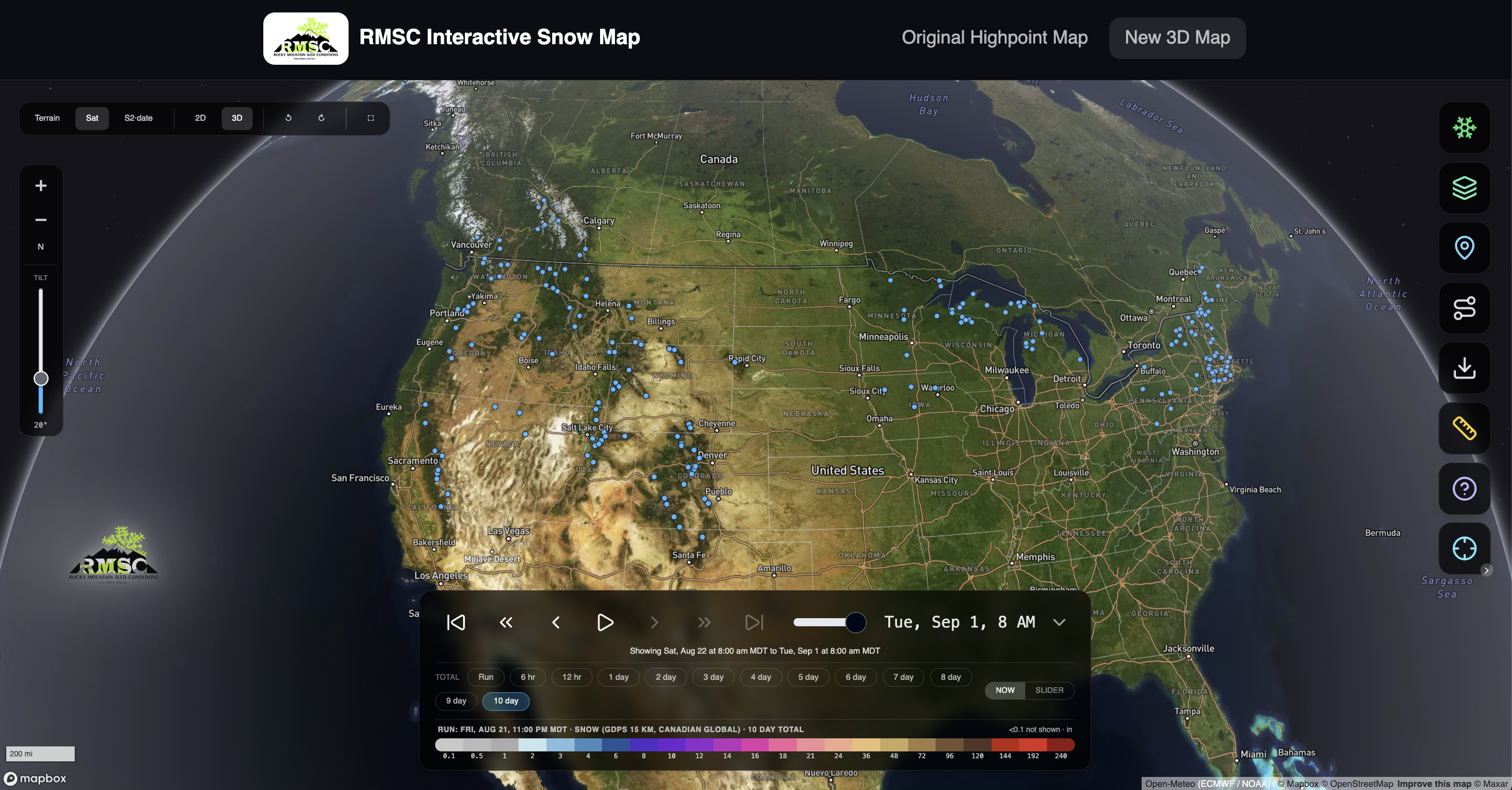Viewport: 1512px width, 790px height.
Task: Open the Original Highpoint Map tab
Action: point(995,37)
